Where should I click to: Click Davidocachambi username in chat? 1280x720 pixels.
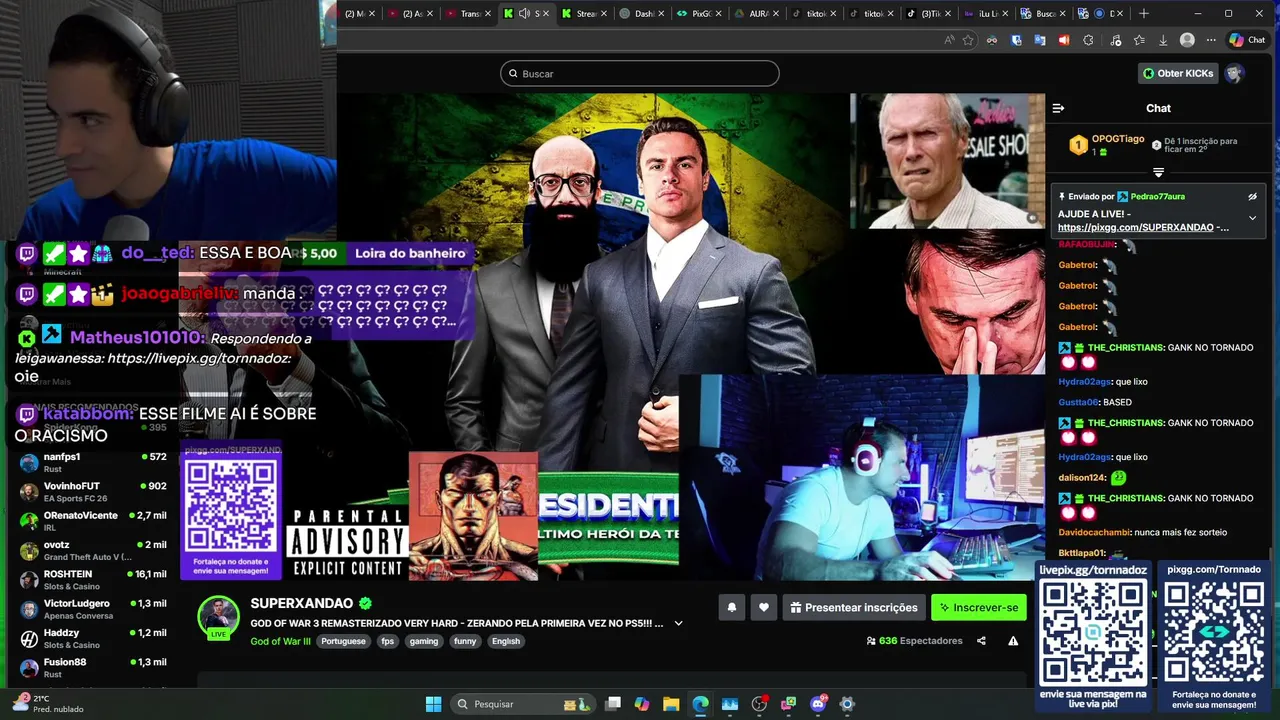(1095, 533)
